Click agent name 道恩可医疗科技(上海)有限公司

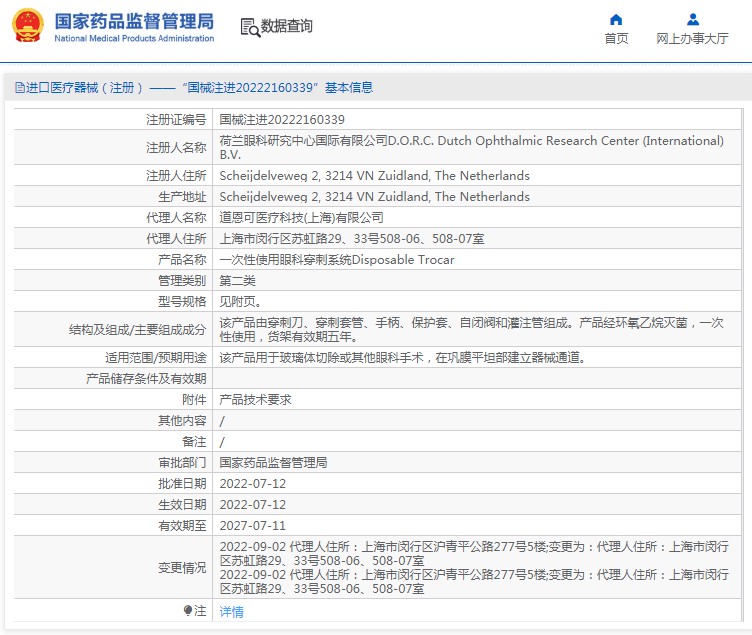click(301, 218)
